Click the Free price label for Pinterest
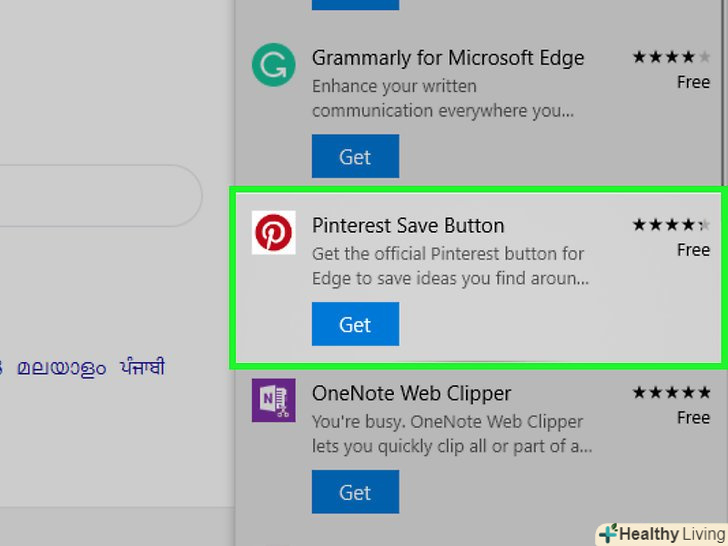This screenshot has height=546, width=728. [x=693, y=250]
